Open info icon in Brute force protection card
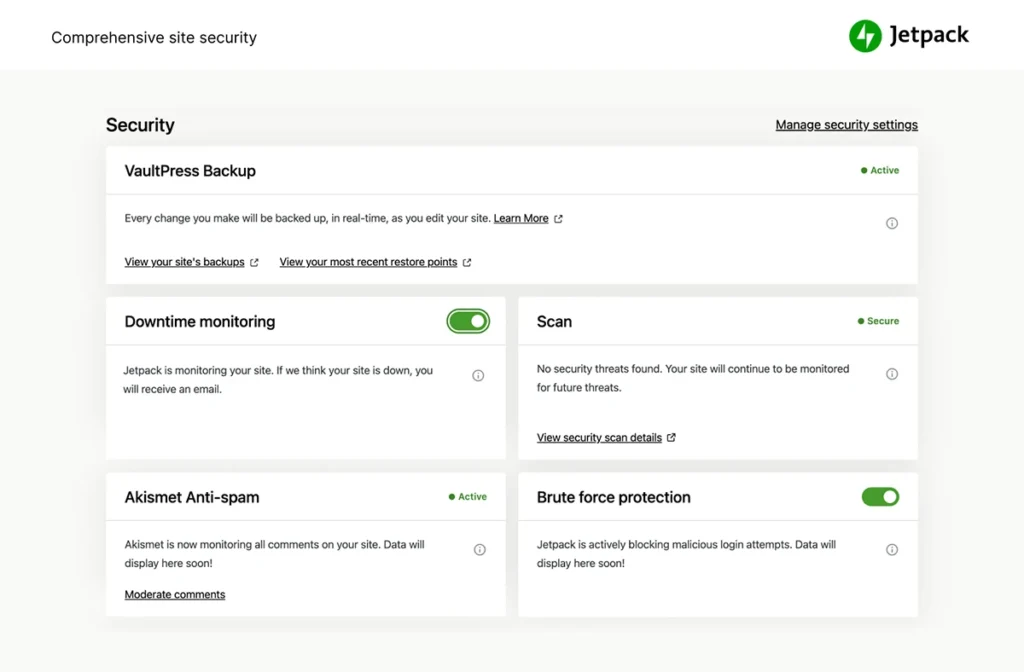Image resolution: width=1024 pixels, height=672 pixels. 891,550
